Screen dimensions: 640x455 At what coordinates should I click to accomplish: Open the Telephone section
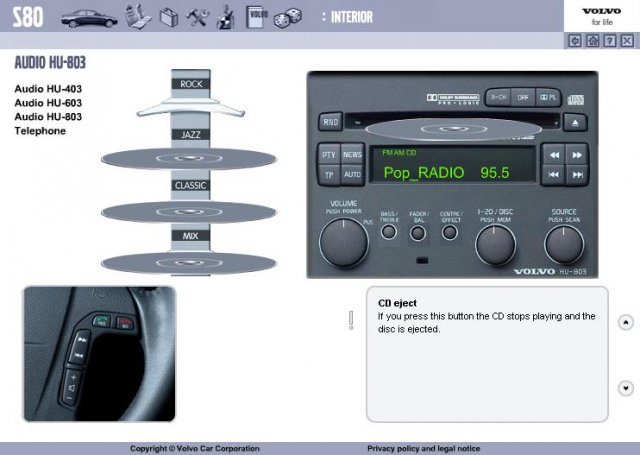[40, 131]
